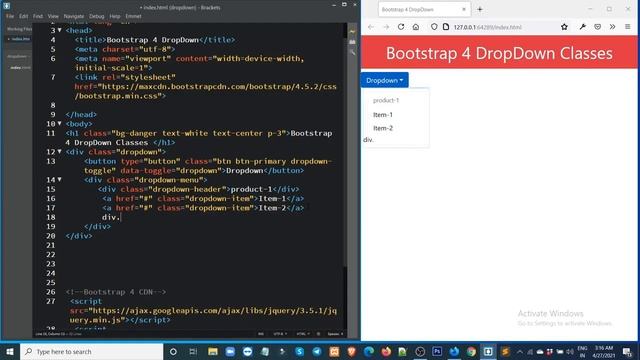Open OBS Studio from the taskbar
The image size is (640, 360).
click(420, 351)
